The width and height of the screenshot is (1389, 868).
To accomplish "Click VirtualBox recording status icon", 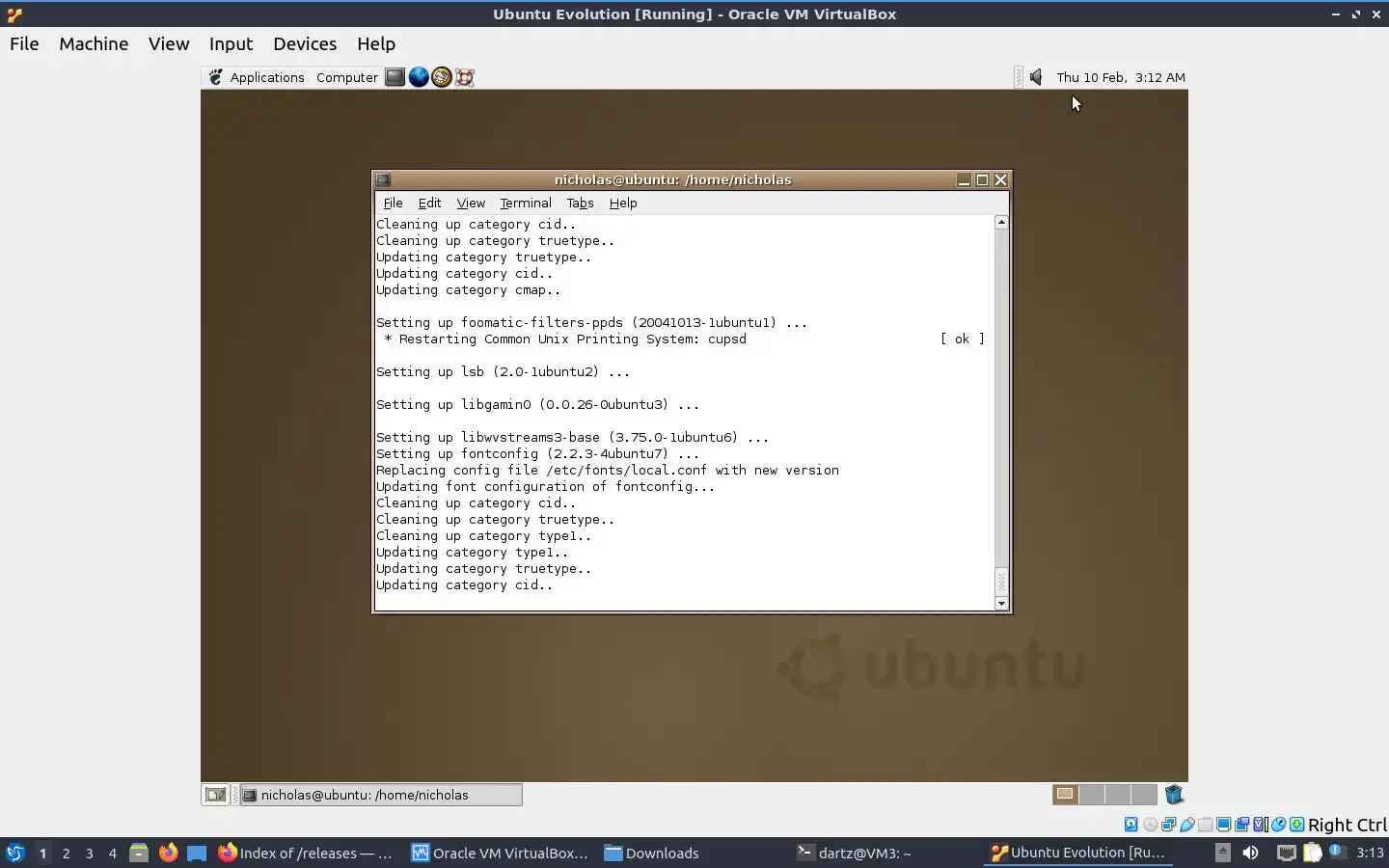I will [x=1241, y=825].
